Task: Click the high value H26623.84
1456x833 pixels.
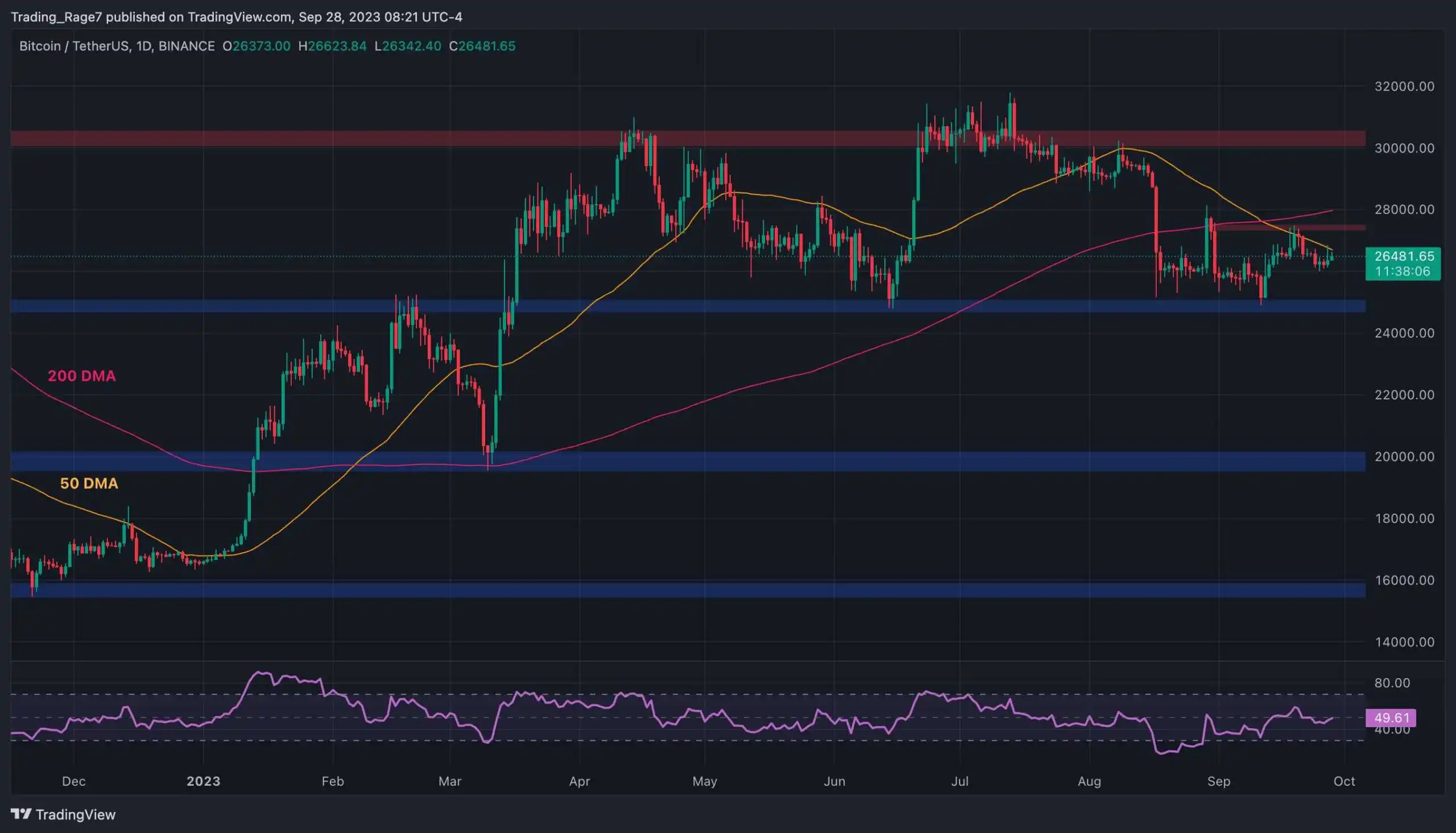Action: tap(332, 46)
